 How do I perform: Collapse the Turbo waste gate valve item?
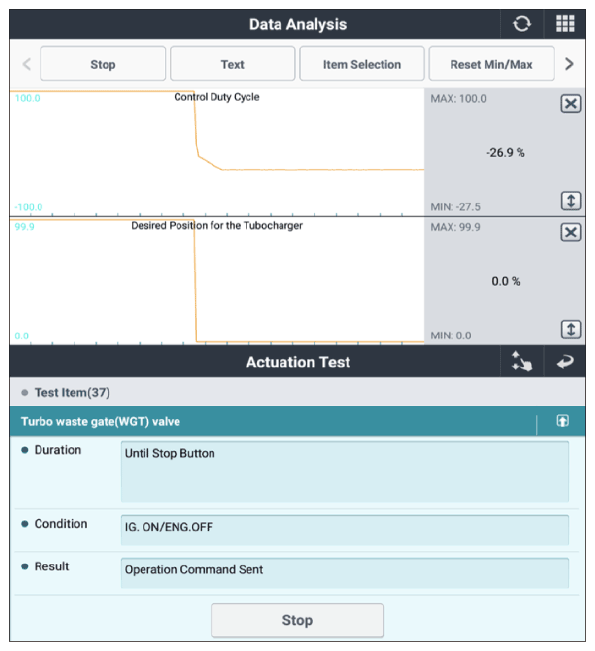pos(563,421)
